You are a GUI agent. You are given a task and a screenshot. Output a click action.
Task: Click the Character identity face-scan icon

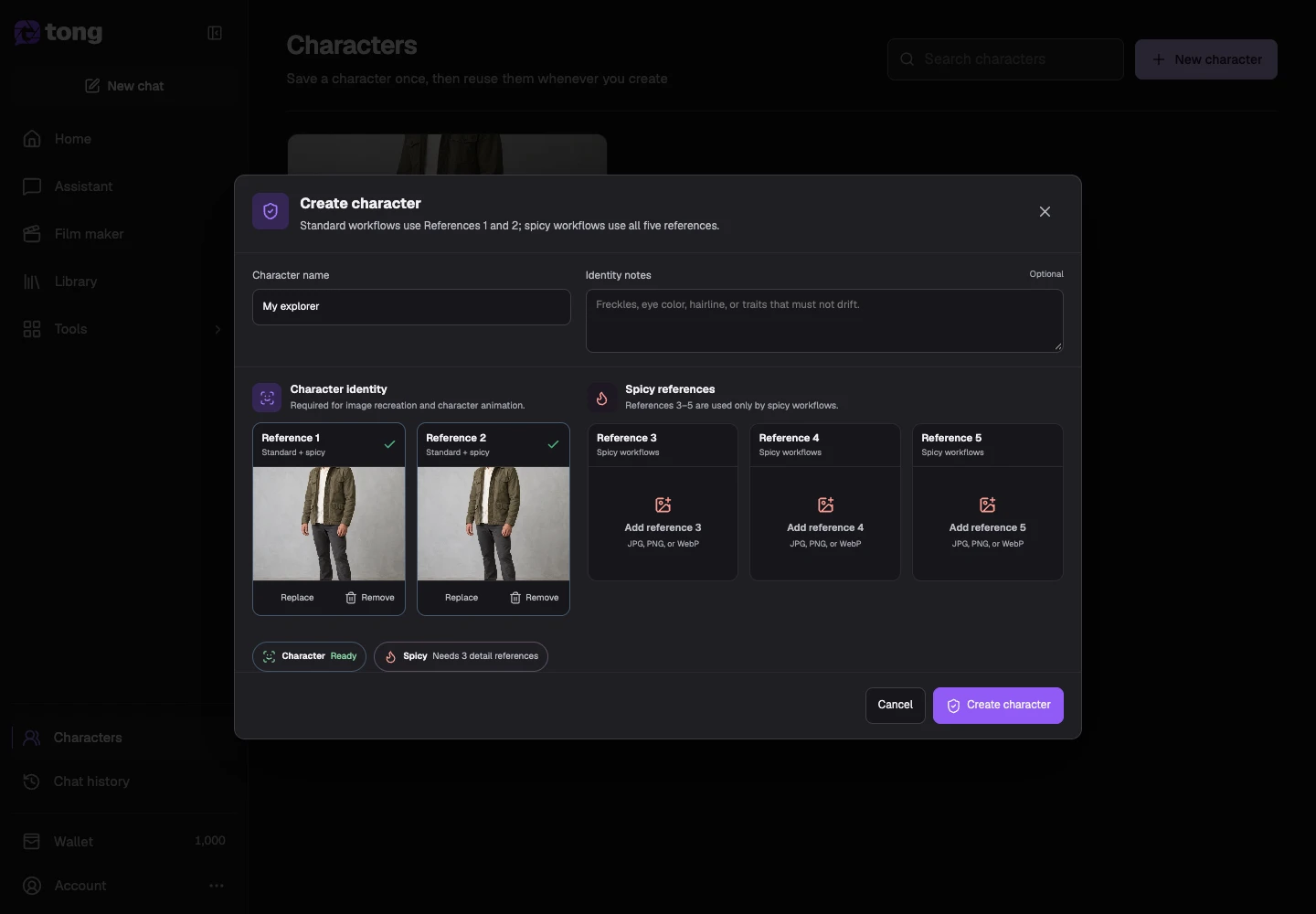pos(267,398)
